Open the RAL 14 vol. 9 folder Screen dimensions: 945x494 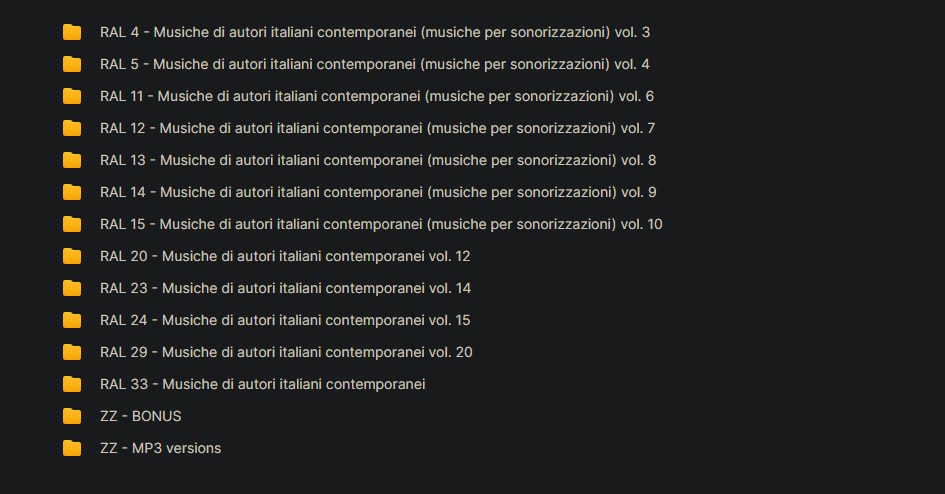point(378,192)
